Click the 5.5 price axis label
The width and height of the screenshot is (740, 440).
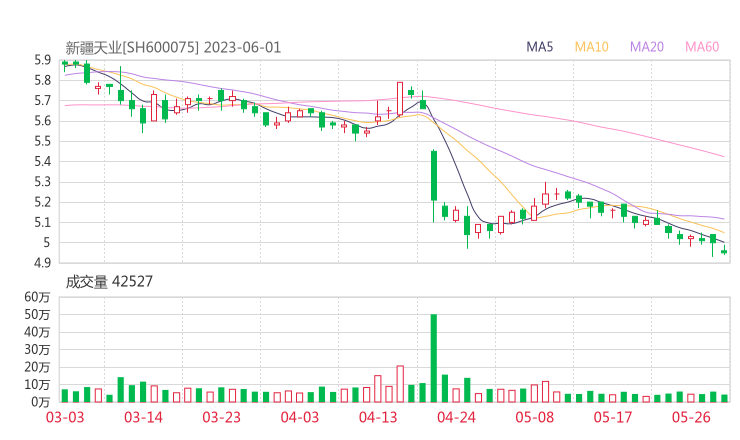42,141
